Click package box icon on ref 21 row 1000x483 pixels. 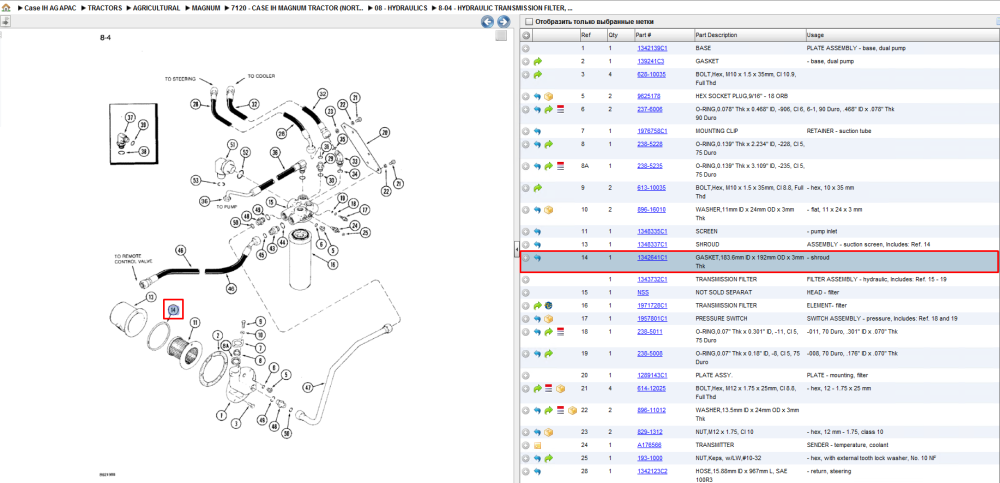click(x=561, y=389)
